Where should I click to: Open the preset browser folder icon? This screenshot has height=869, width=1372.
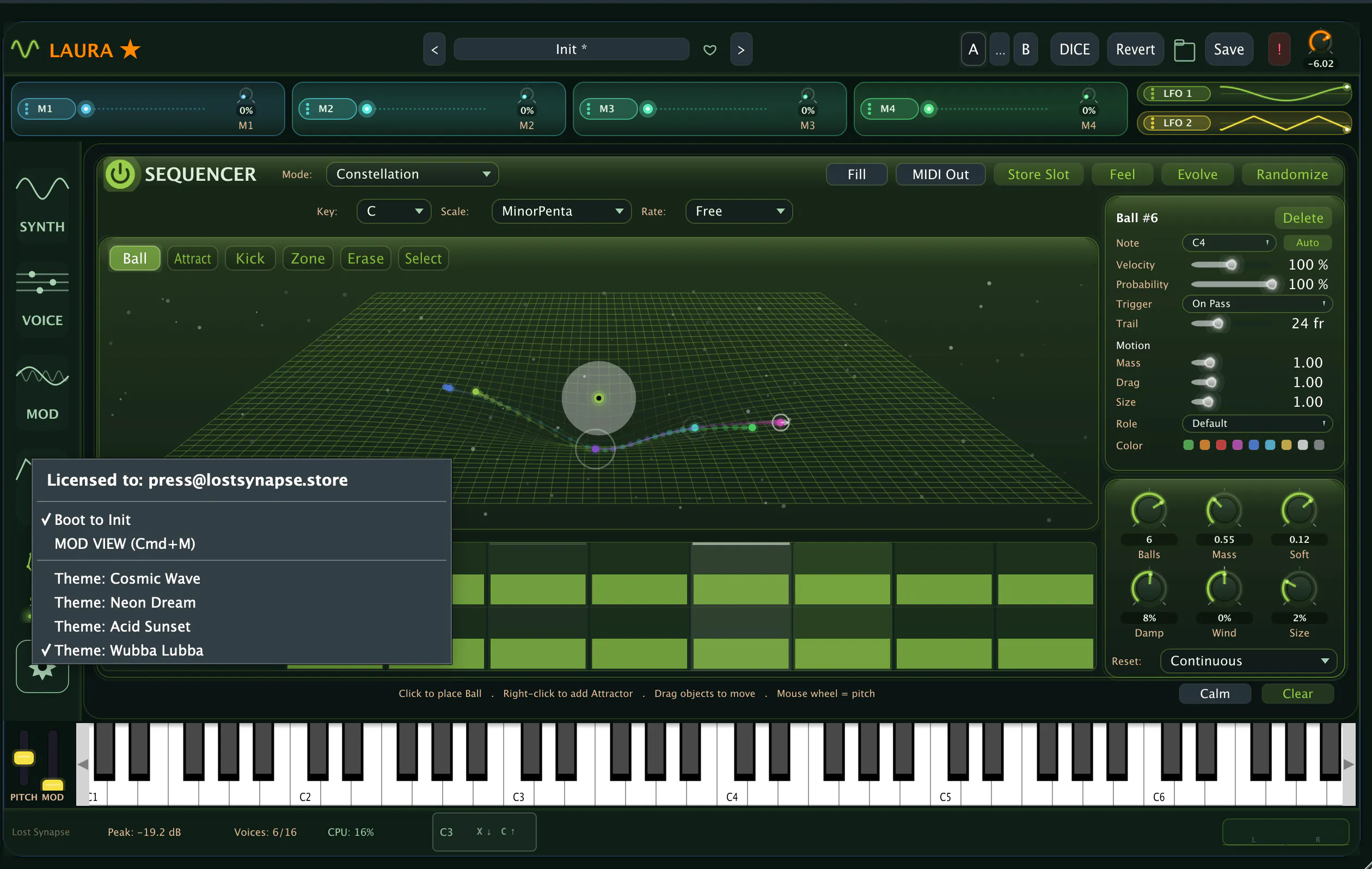(x=1184, y=50)
